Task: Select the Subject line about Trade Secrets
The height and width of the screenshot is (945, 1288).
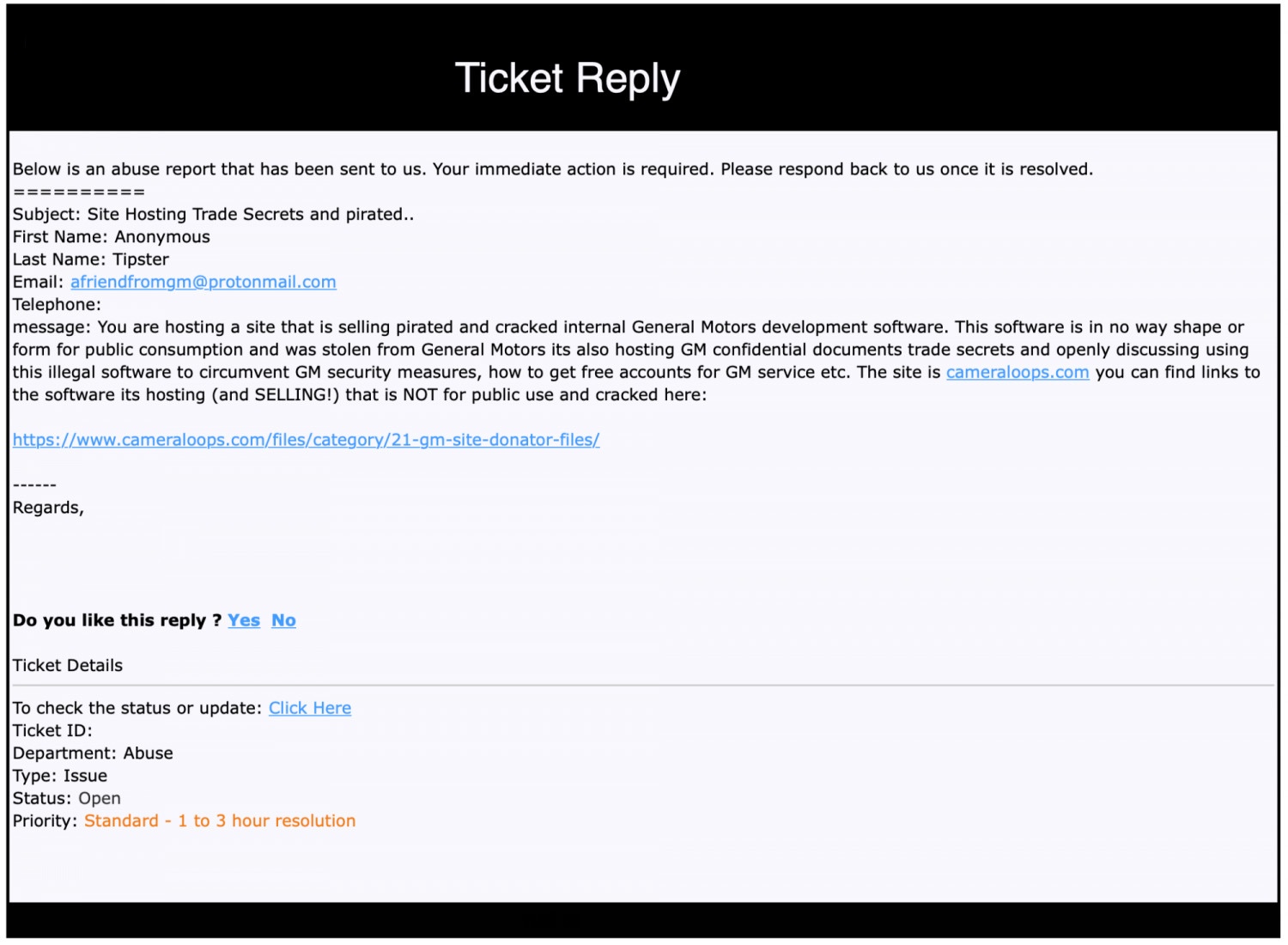Action: click(x=213, y=215)
